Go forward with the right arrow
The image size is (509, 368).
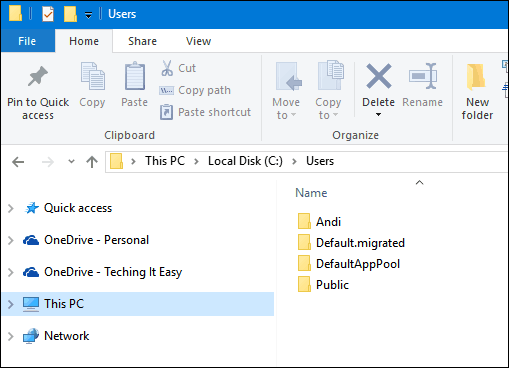point(48,162)
